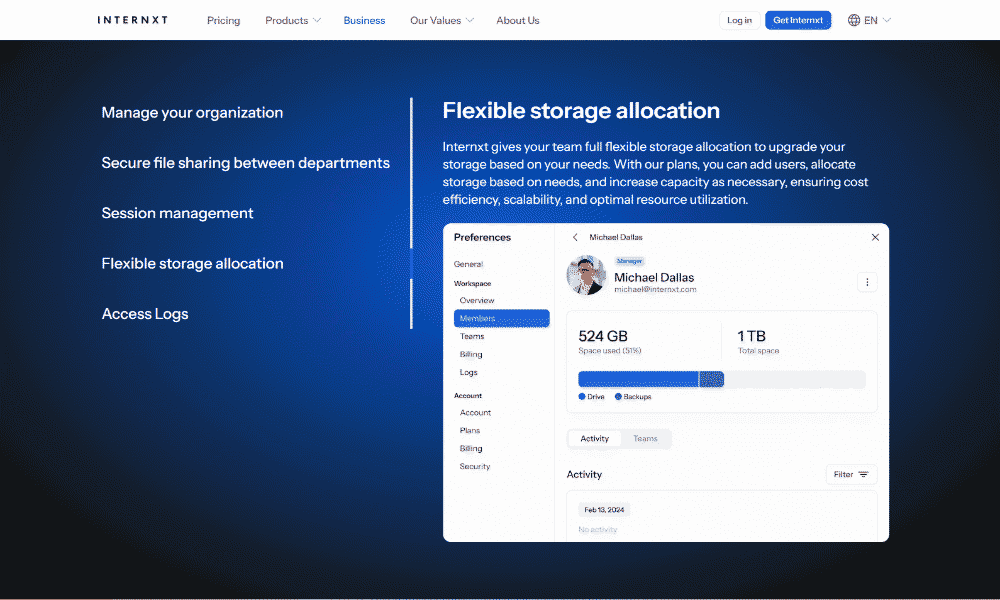Screen dimensions: 1000x600
Task: Close the Preferences dialog with X
Action: click(875, 237)
